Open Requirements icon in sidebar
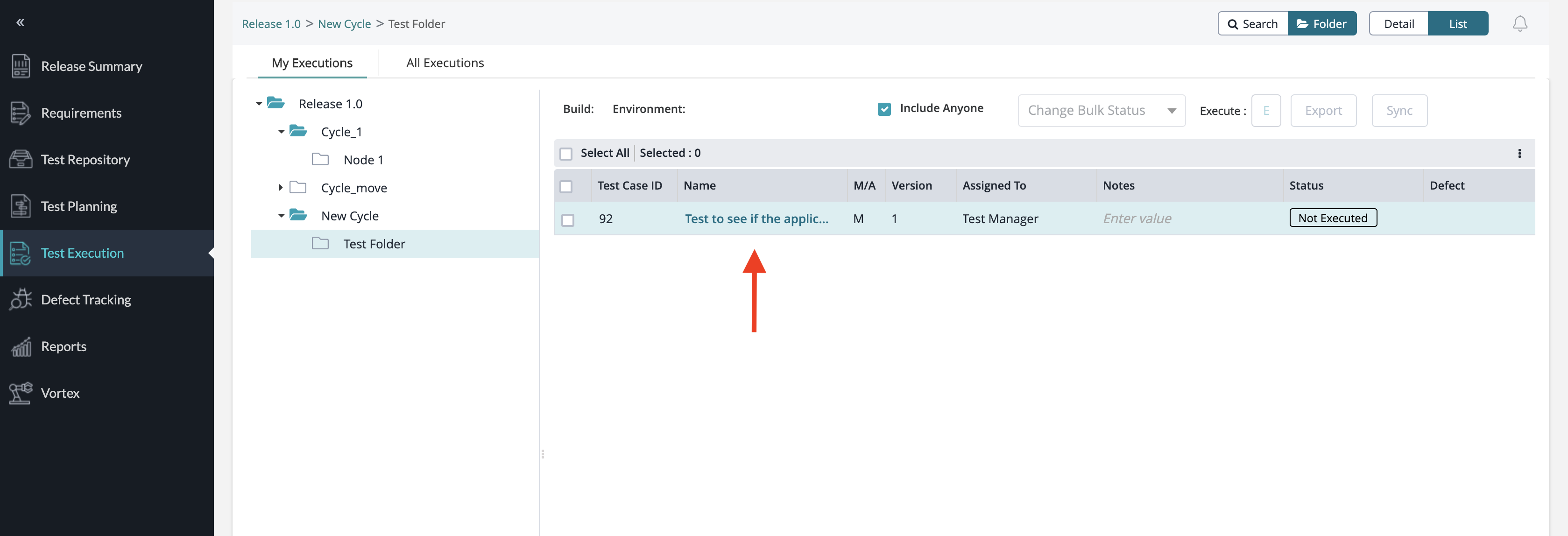Image resolution: width=1568 pixels, height=536 pixels. point(21,113)
